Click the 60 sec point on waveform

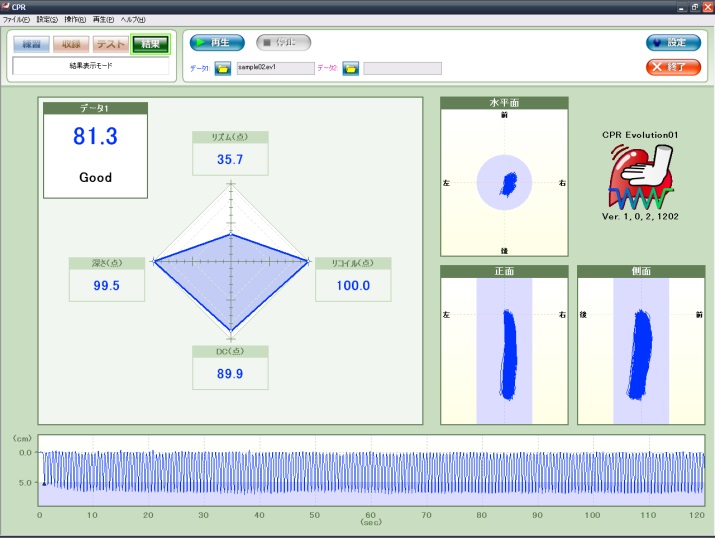(x=370, y=471)
